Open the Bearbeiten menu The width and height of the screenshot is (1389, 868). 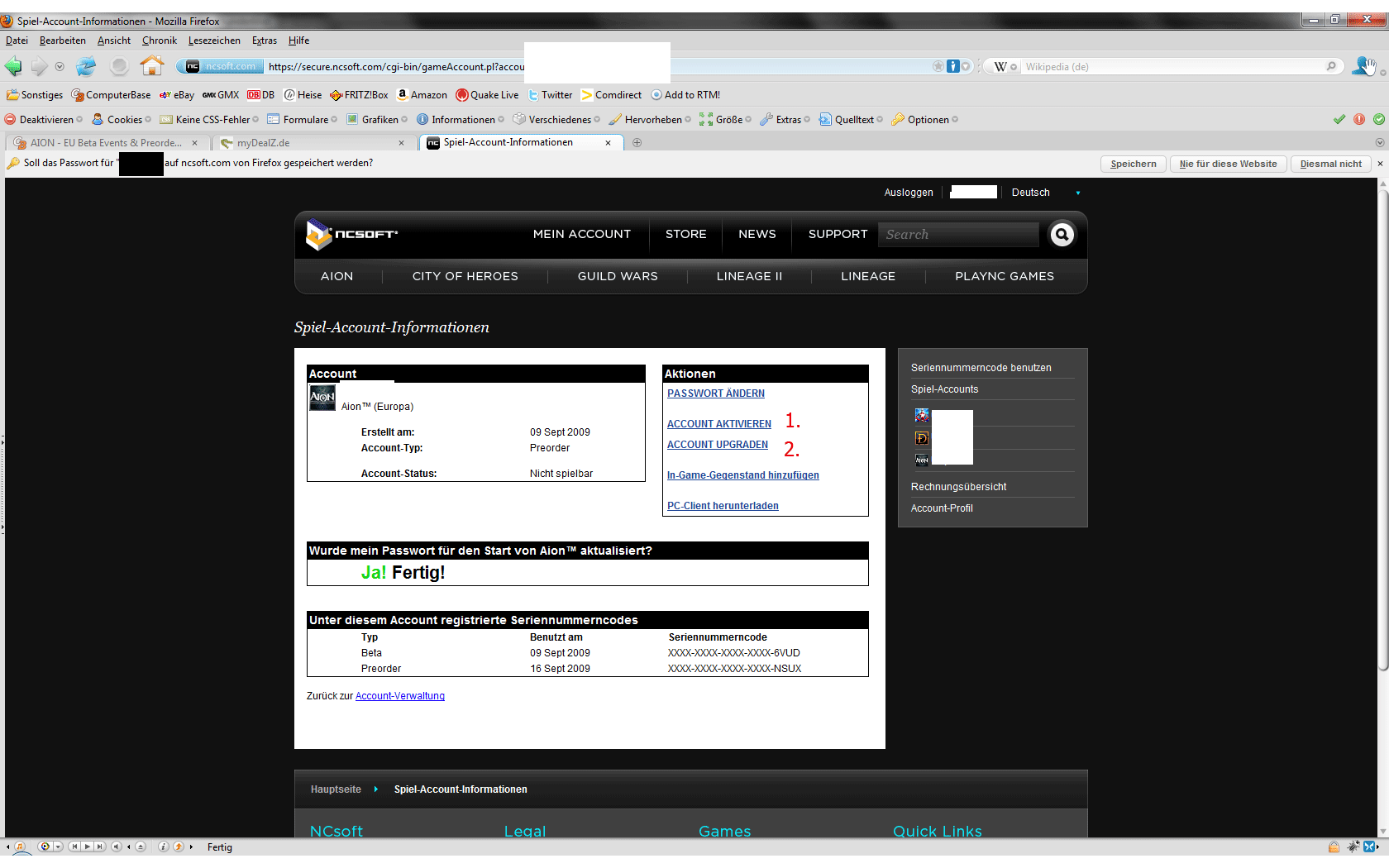(x=63, y=41)
